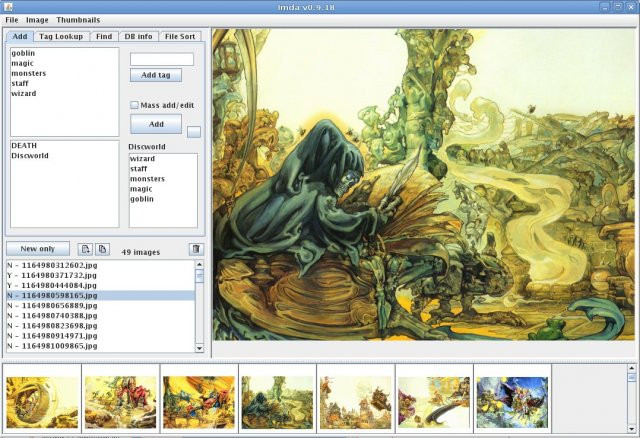
Task: Click the small blank button next to Add
Action: [193, 132]
